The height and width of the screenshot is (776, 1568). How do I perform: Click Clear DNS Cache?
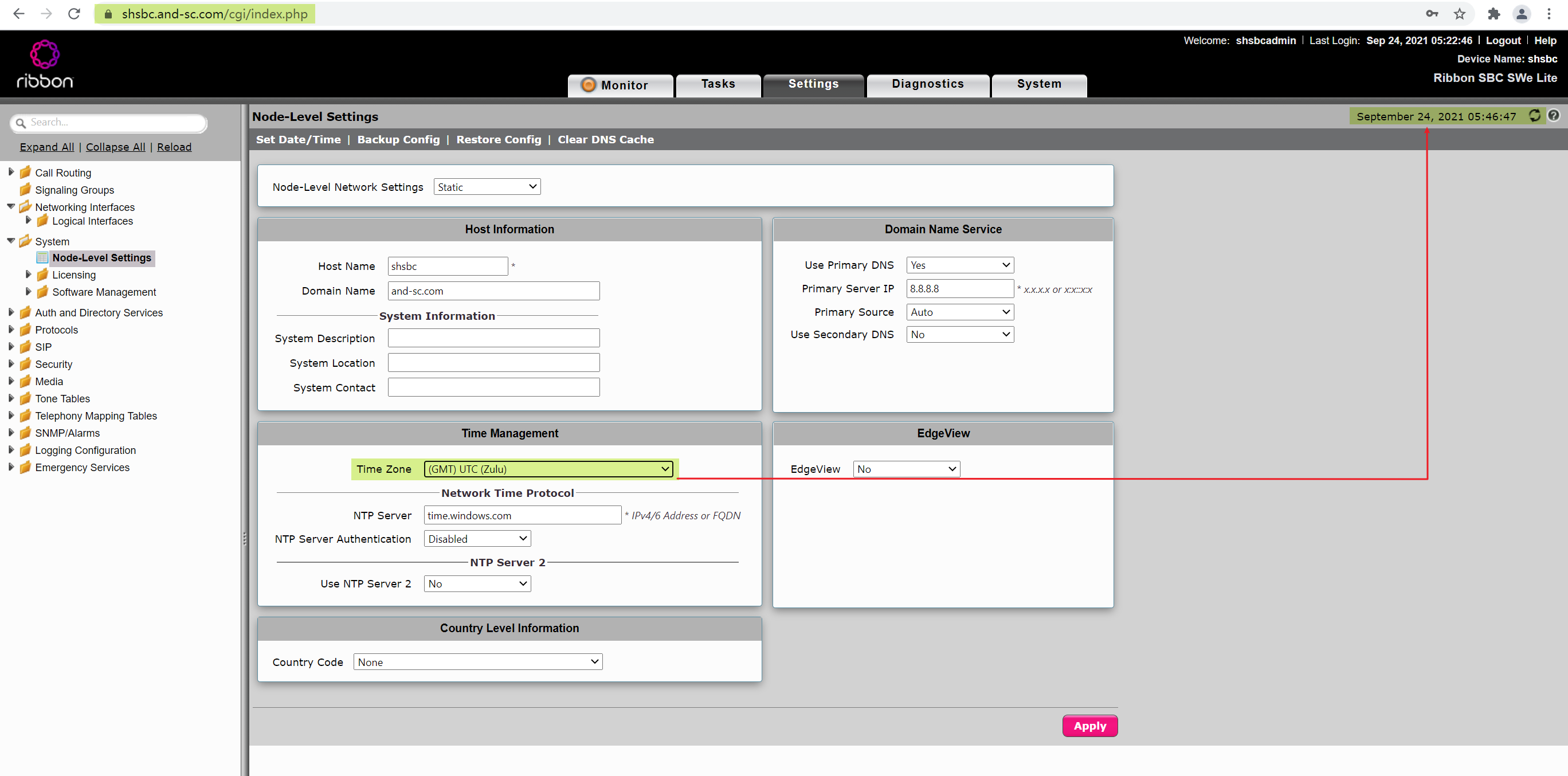606,139
